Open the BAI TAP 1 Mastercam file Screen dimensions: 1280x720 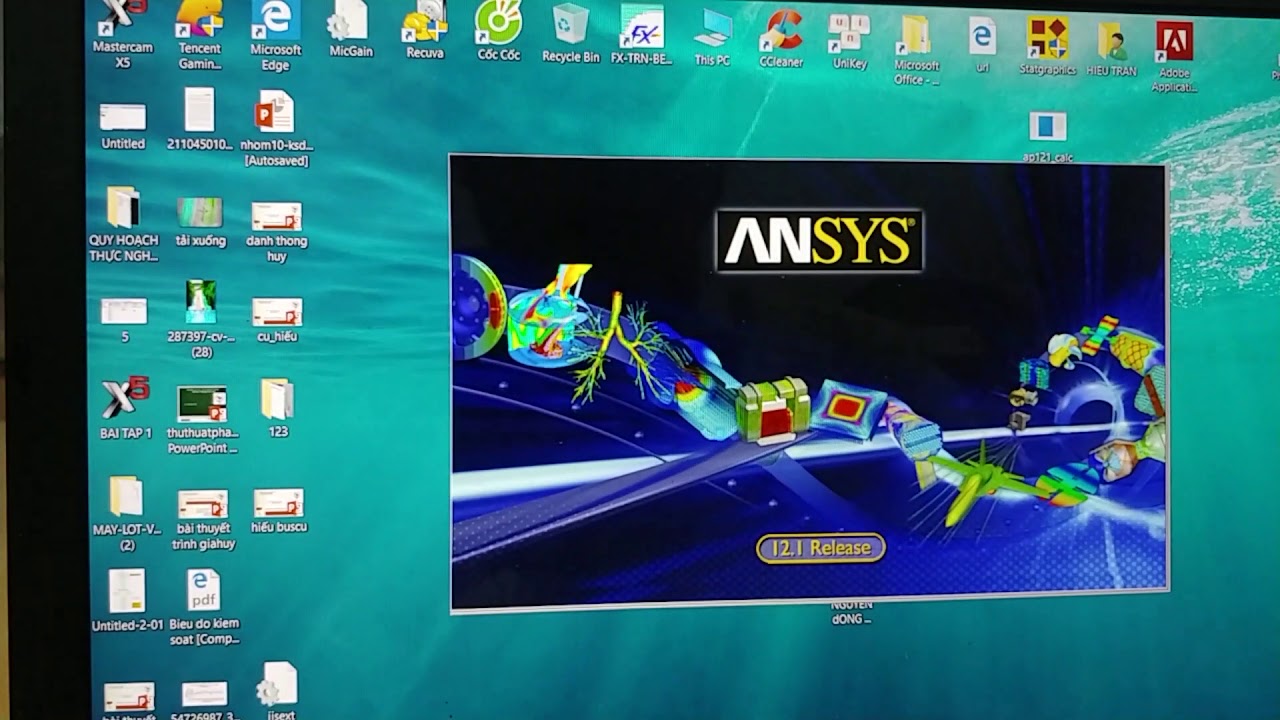[125, 409]
